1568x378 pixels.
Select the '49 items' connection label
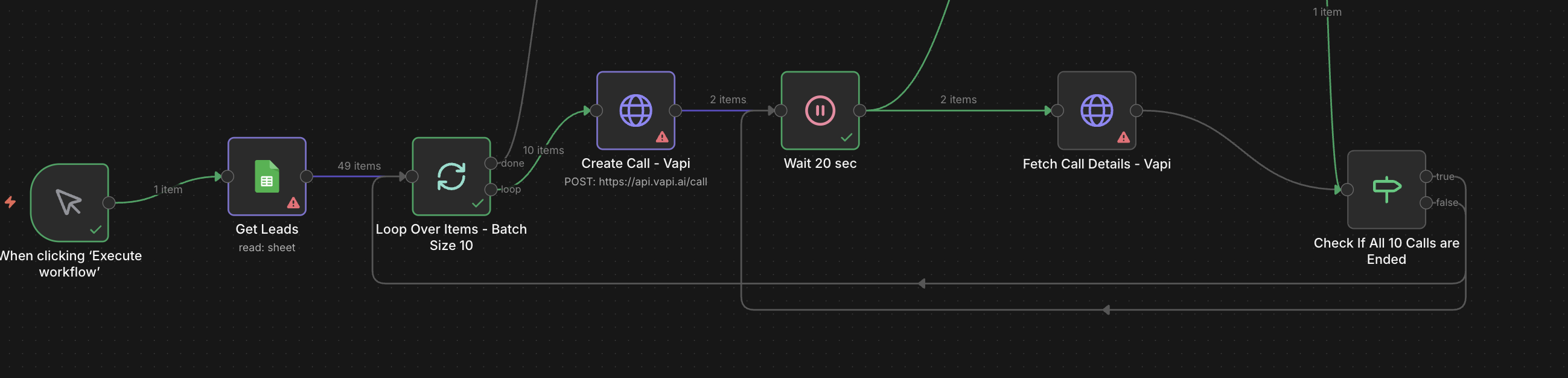coord(359,165)
